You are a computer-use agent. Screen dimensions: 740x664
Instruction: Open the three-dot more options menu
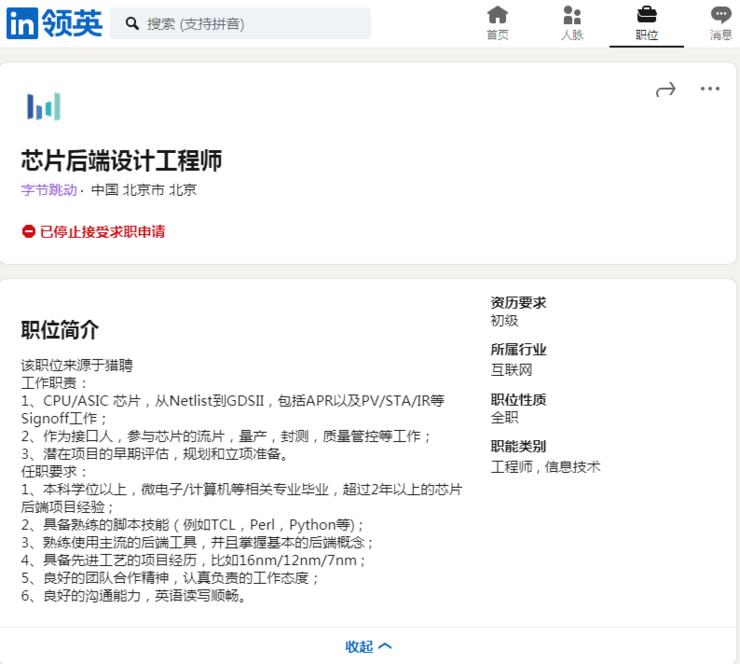coord(710,89)
